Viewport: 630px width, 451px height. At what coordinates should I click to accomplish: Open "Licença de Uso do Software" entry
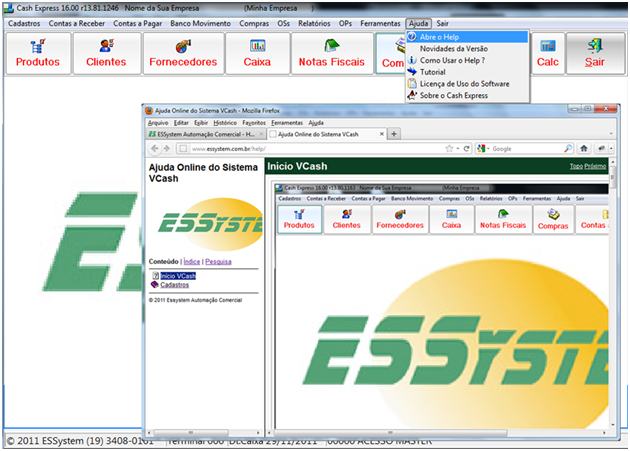pos(464,83)
